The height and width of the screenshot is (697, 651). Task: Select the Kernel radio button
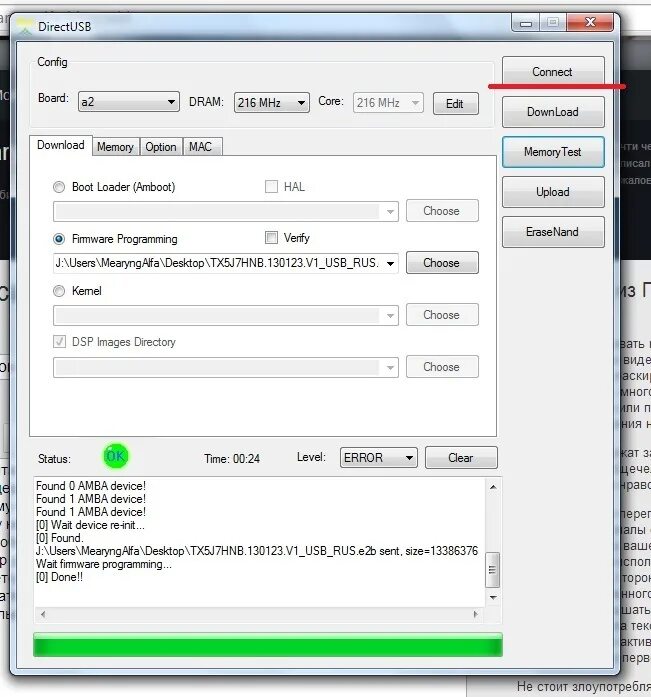coord(59,291)
